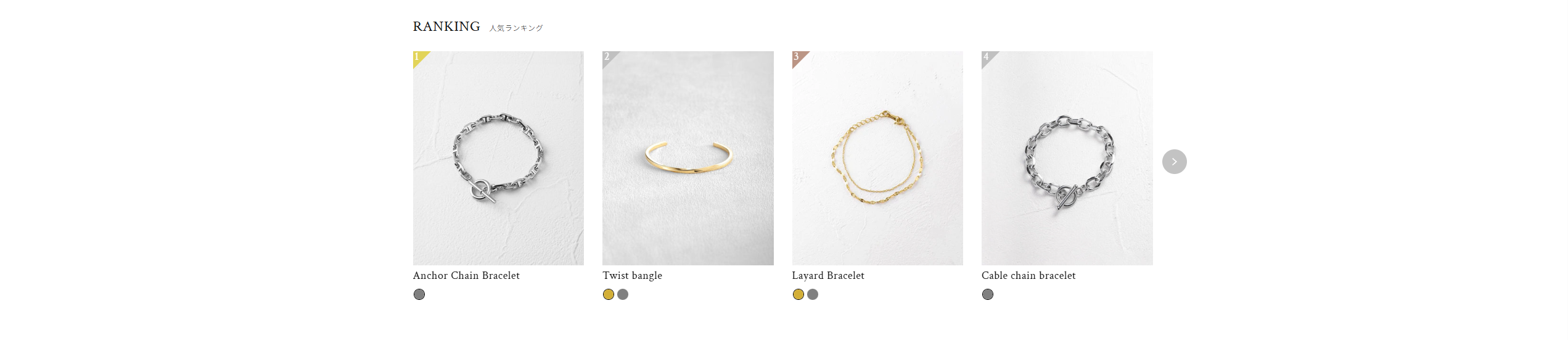
Task: Click the rank 1 yellow badge
Action: (x=419, y=57)
